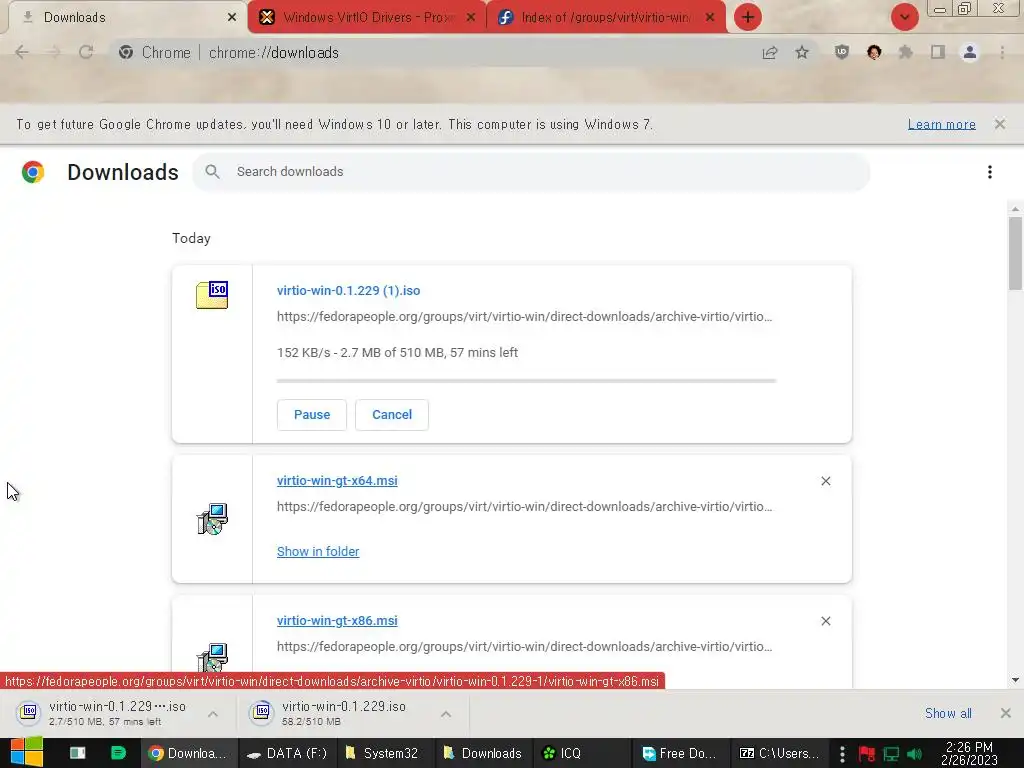
Task: Open the clock showing 2:26 PM
Action: (x=969, y=753)
